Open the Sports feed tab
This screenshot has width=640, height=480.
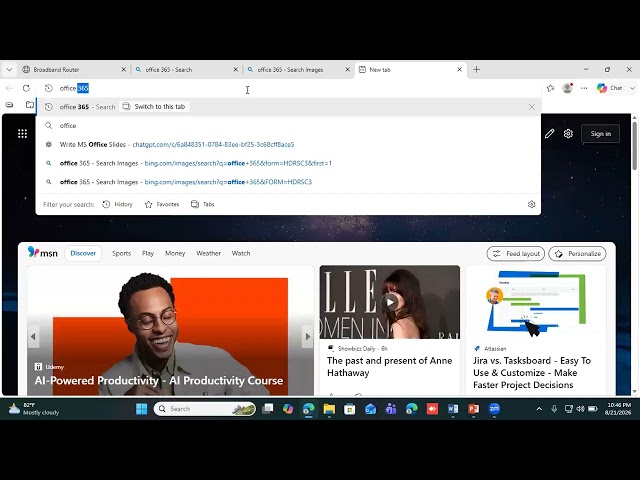point(122,253)
